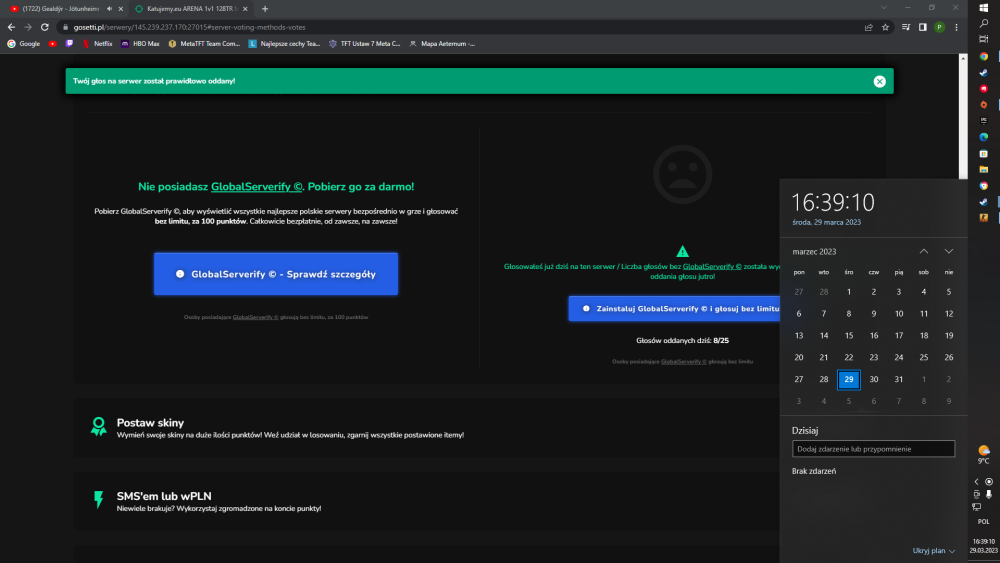Open File Explorer from the taskbar
The image size is (1000, 563).
click(984, 170)
